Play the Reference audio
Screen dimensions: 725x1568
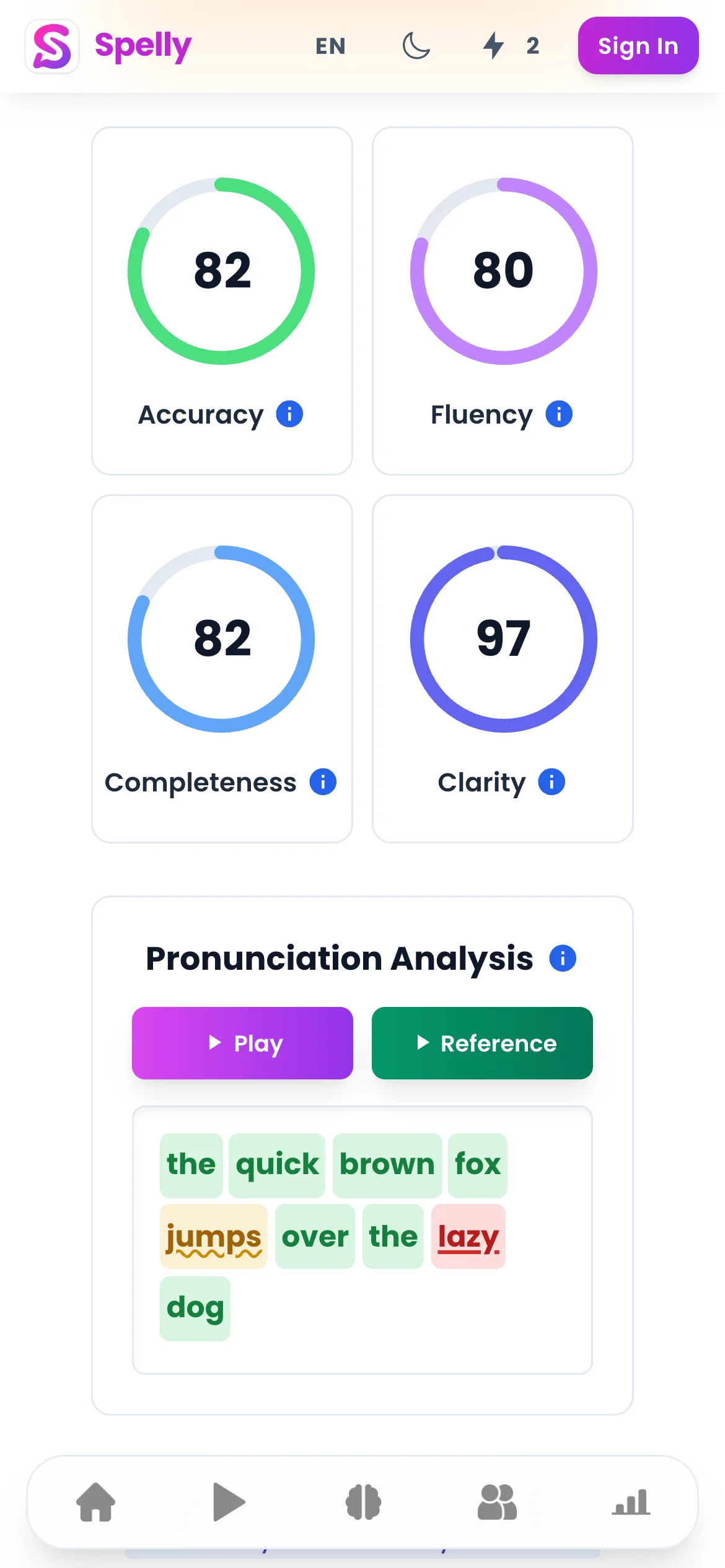482,1043
